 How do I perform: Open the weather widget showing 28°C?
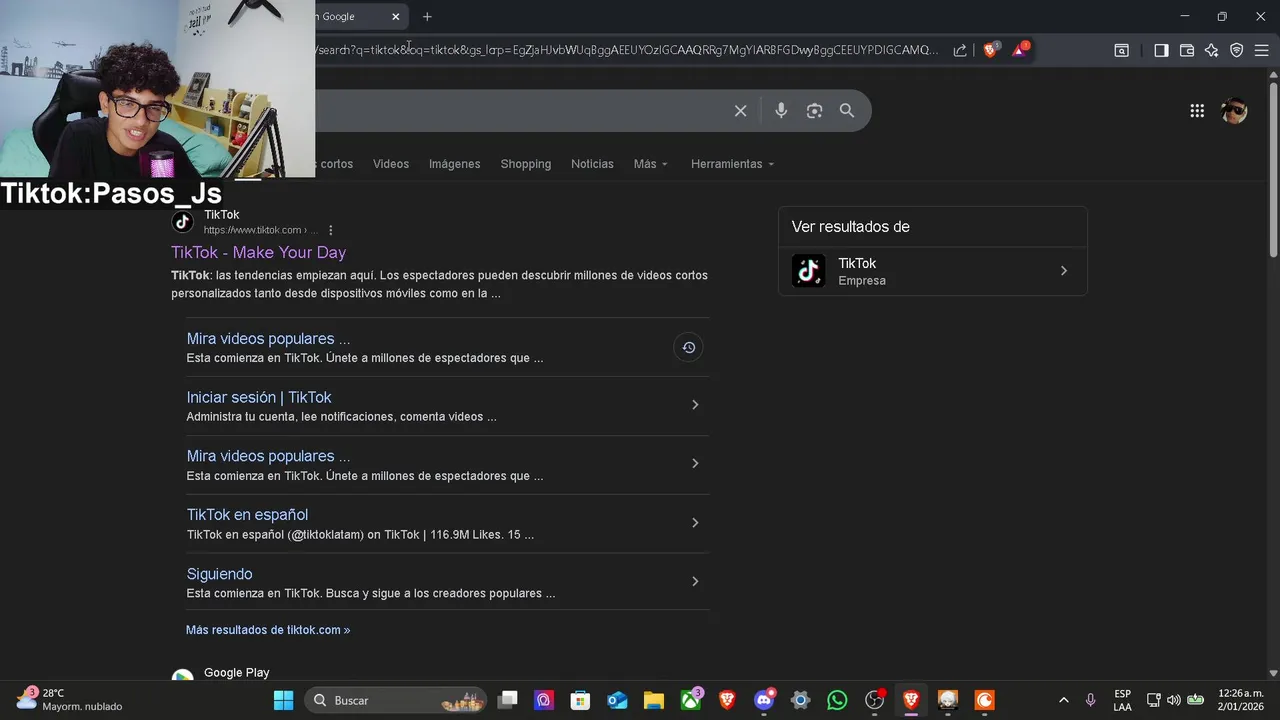click(69, 700)
